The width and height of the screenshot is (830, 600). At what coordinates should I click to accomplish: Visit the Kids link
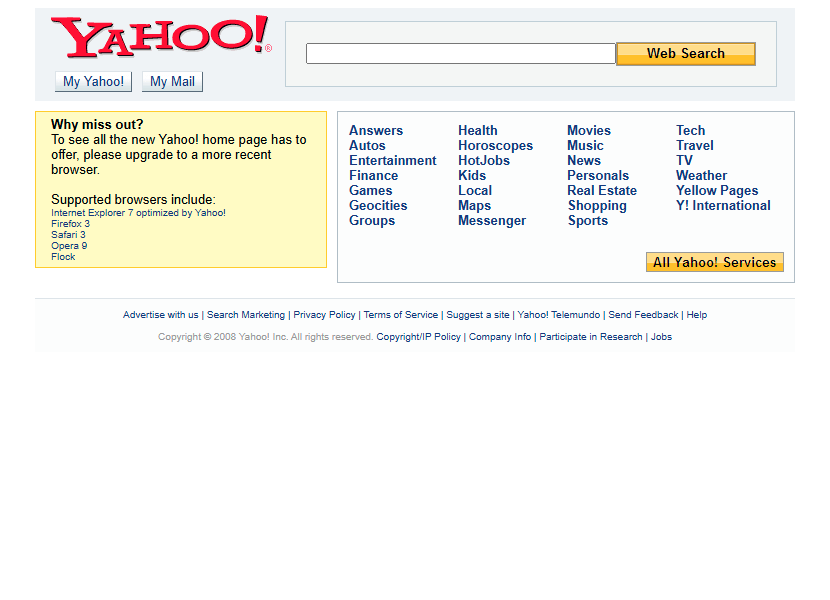(472, 175)
